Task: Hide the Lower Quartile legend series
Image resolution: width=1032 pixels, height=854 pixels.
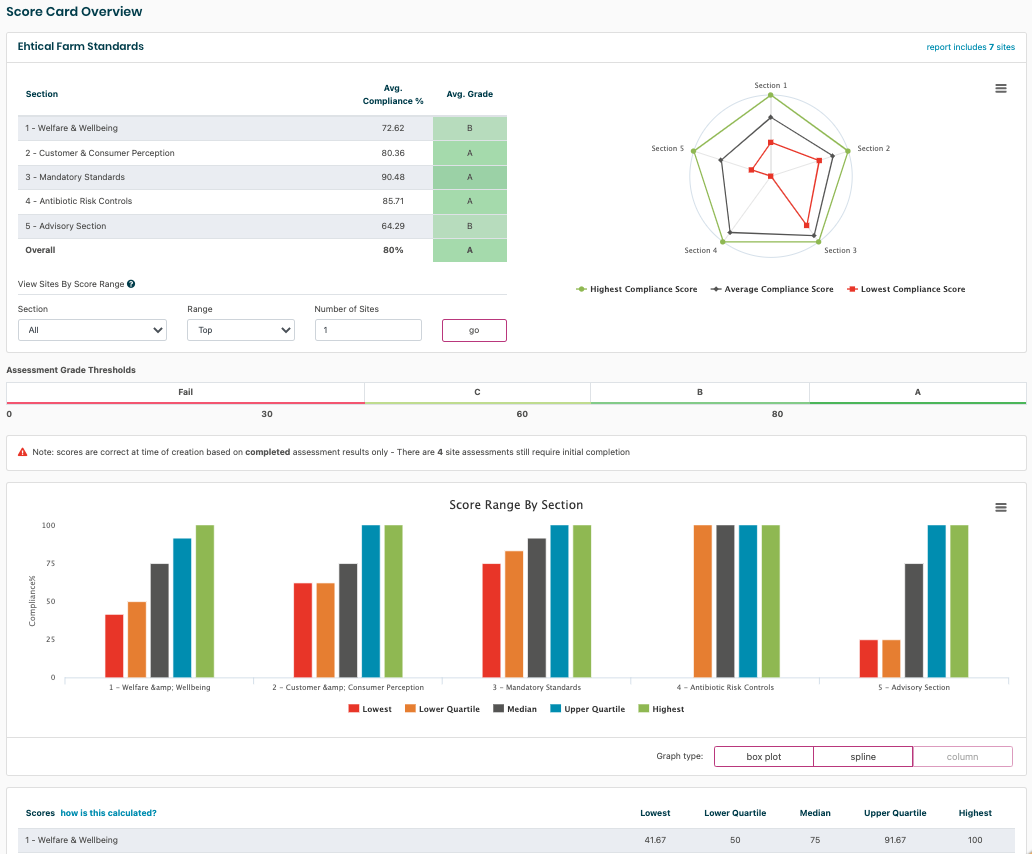Action: (444, 709)
